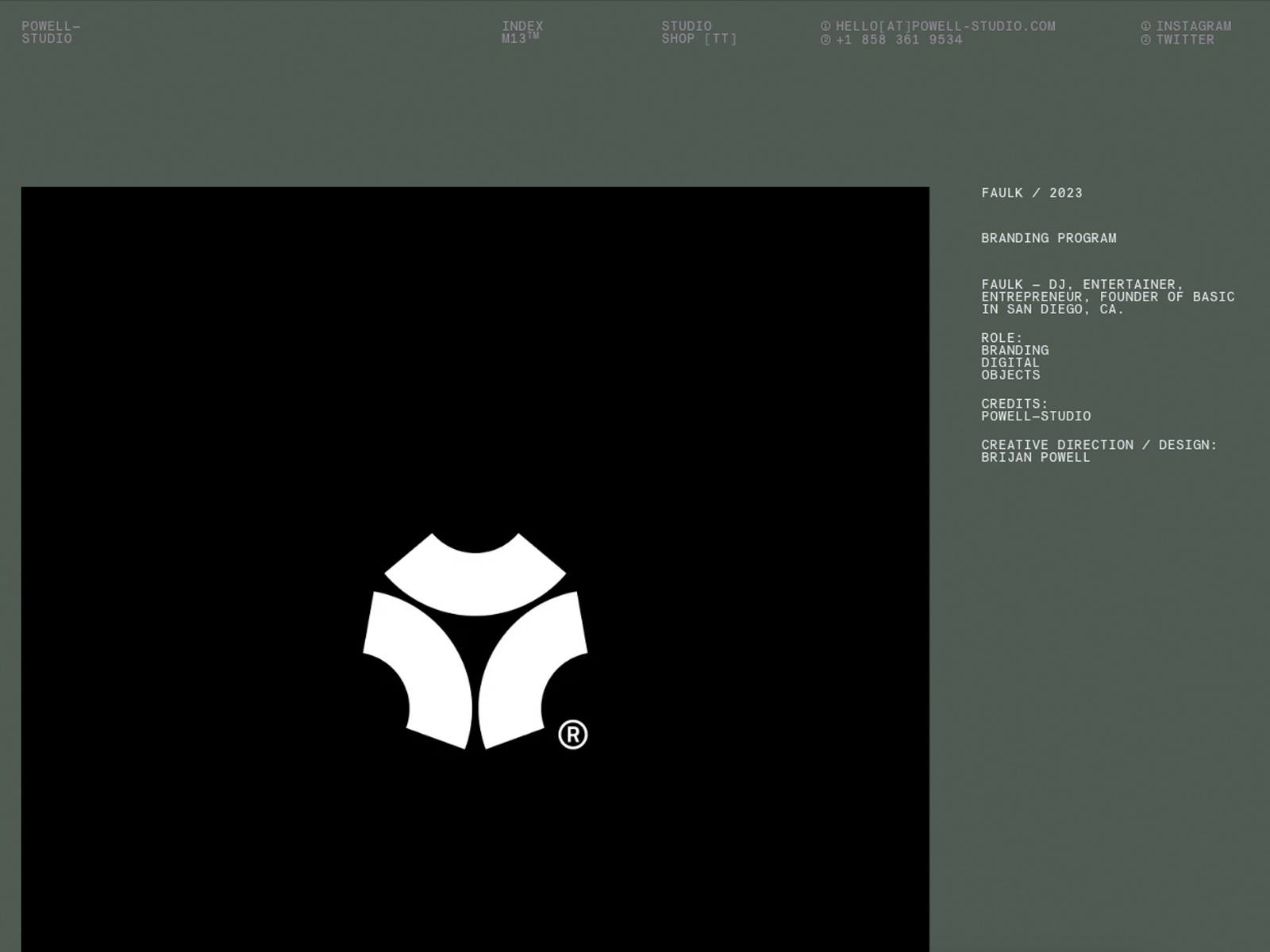Click the circled 1 icon beside the email
The width and height of the screenshot is (1270, 952).
click(825, 26)
